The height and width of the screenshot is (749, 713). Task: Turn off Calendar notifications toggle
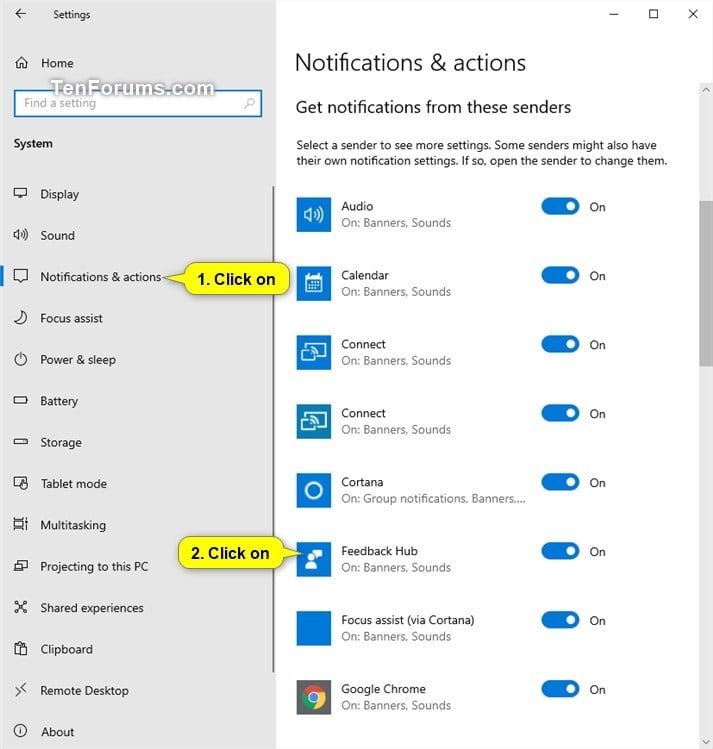560,275
